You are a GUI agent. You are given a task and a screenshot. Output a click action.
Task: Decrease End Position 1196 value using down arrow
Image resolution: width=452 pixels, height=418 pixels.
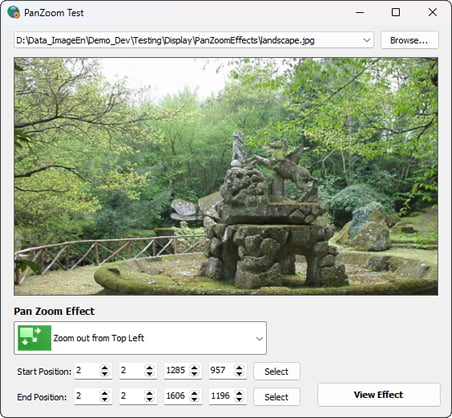(x=239, y=399)
